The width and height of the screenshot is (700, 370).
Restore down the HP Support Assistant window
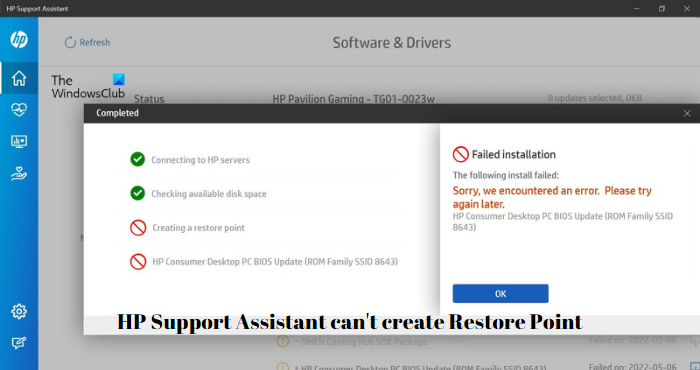[662, 8]
